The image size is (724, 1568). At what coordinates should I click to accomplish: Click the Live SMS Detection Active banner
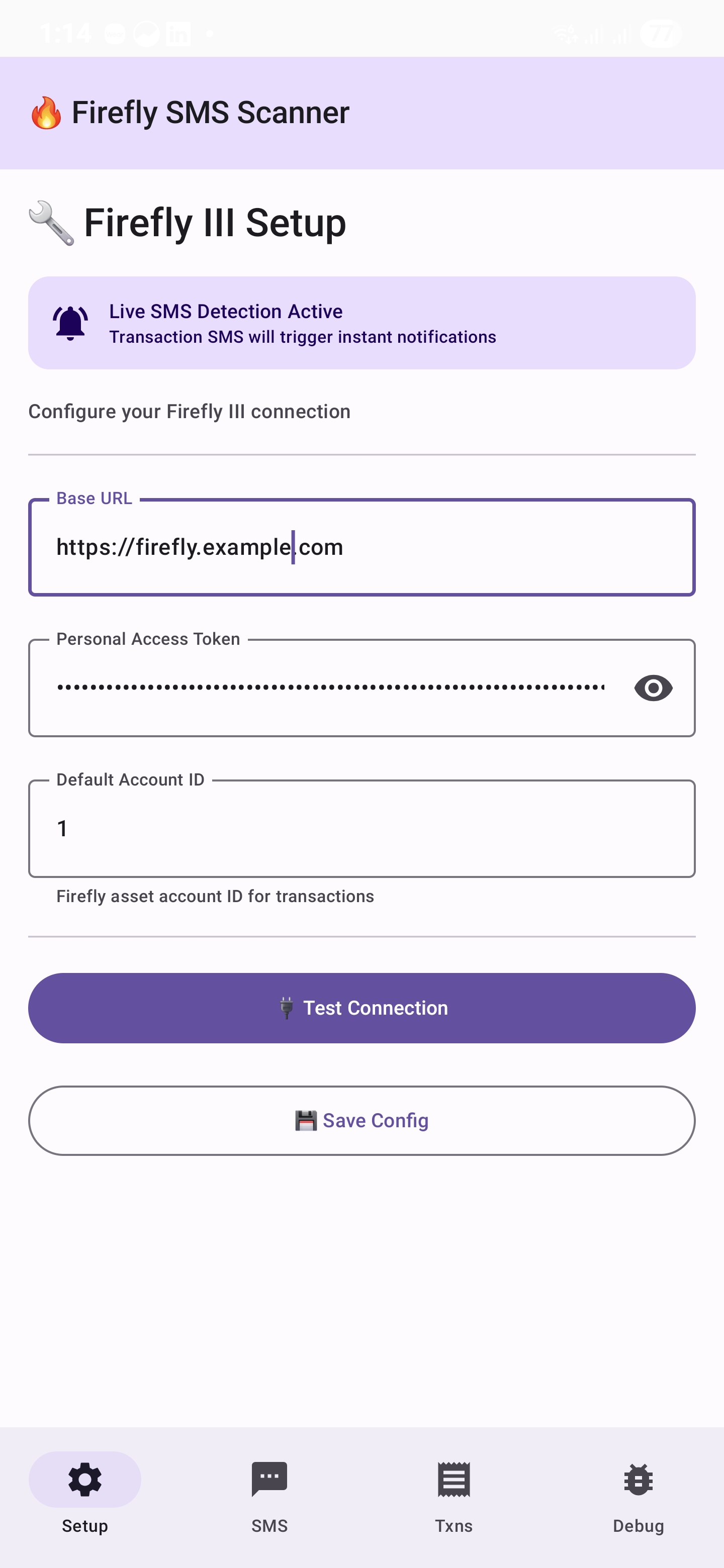click(x=361, y=323)
